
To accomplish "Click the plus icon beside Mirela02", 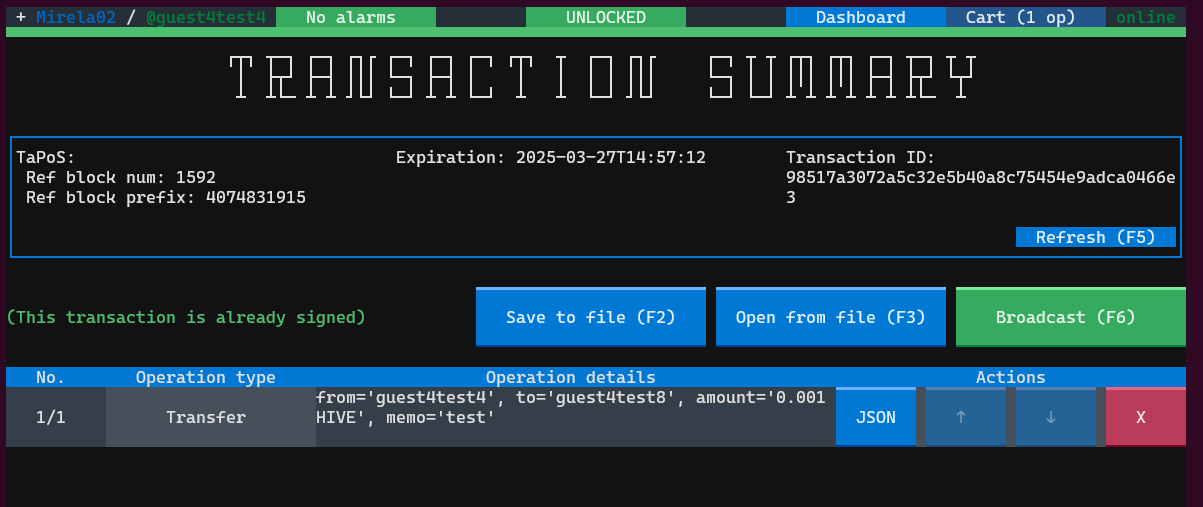I will pyautogui.click(x=21, y=18).
